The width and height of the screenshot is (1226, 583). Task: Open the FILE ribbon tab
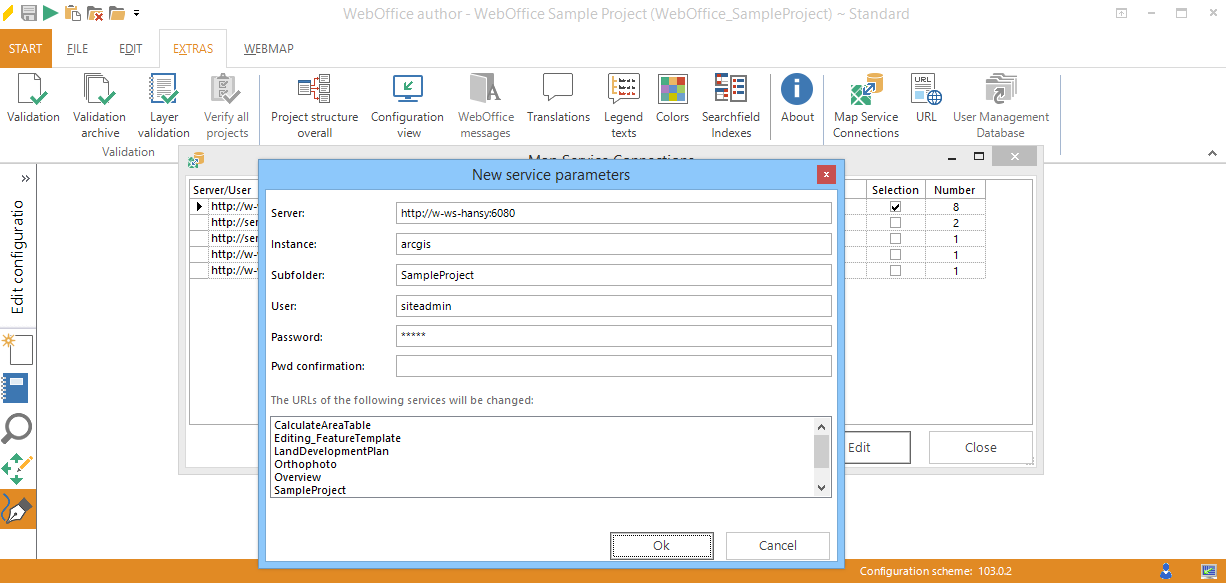coord(77,47)
